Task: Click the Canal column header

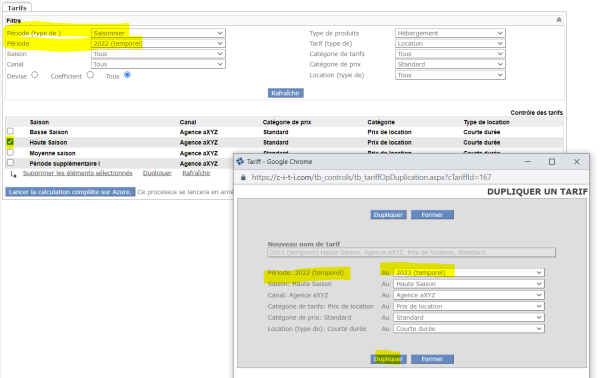Action: [188, 122]
